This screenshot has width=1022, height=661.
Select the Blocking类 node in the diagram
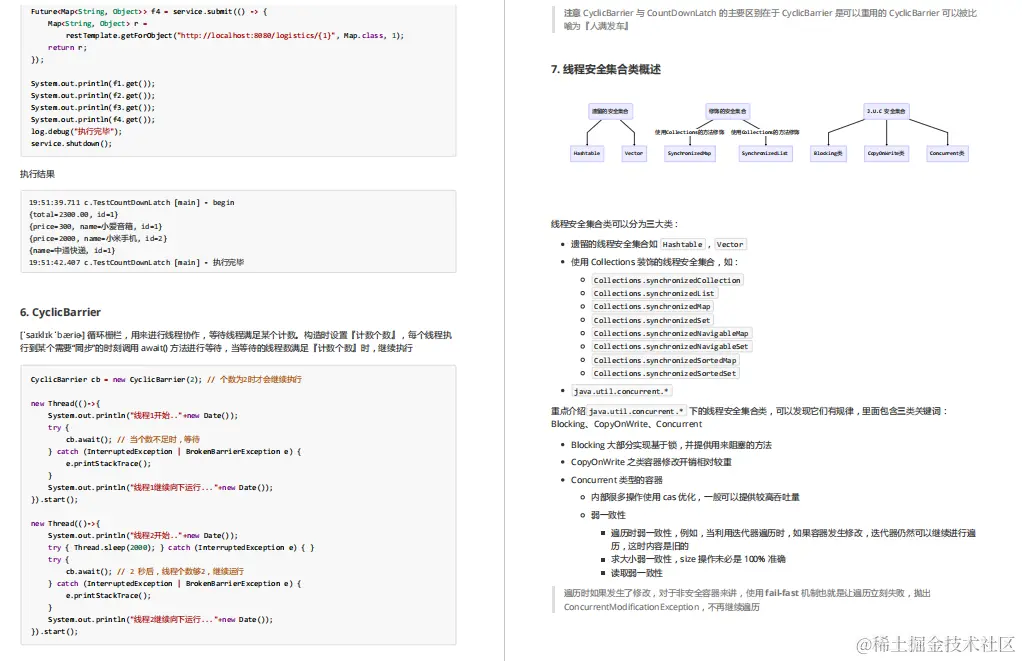(827, 153)
